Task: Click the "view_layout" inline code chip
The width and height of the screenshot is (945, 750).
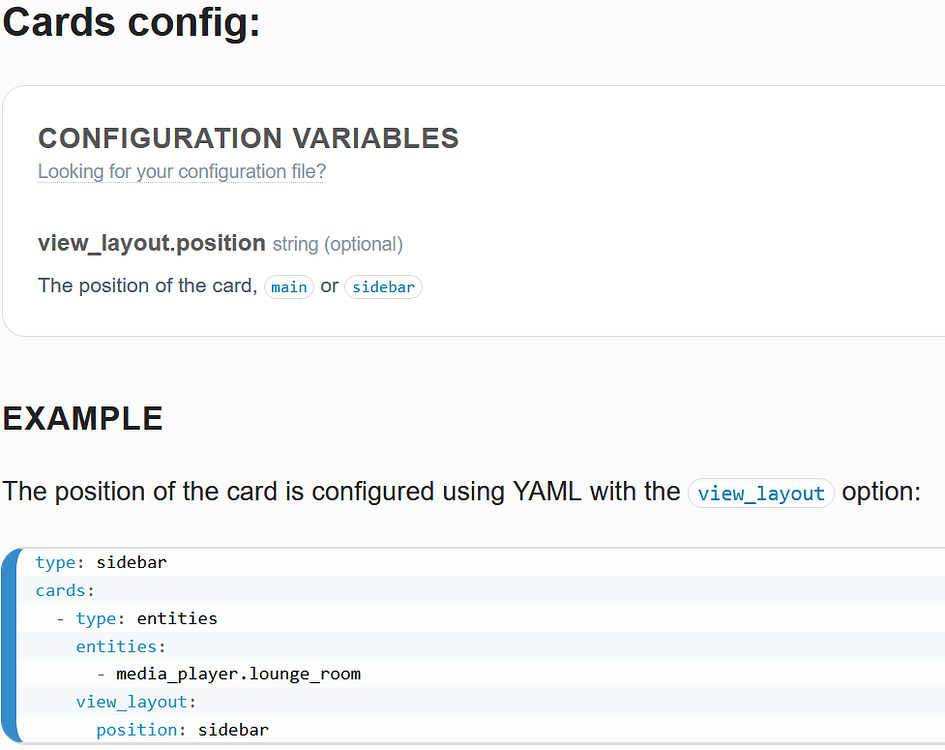Action: point(761,493)
